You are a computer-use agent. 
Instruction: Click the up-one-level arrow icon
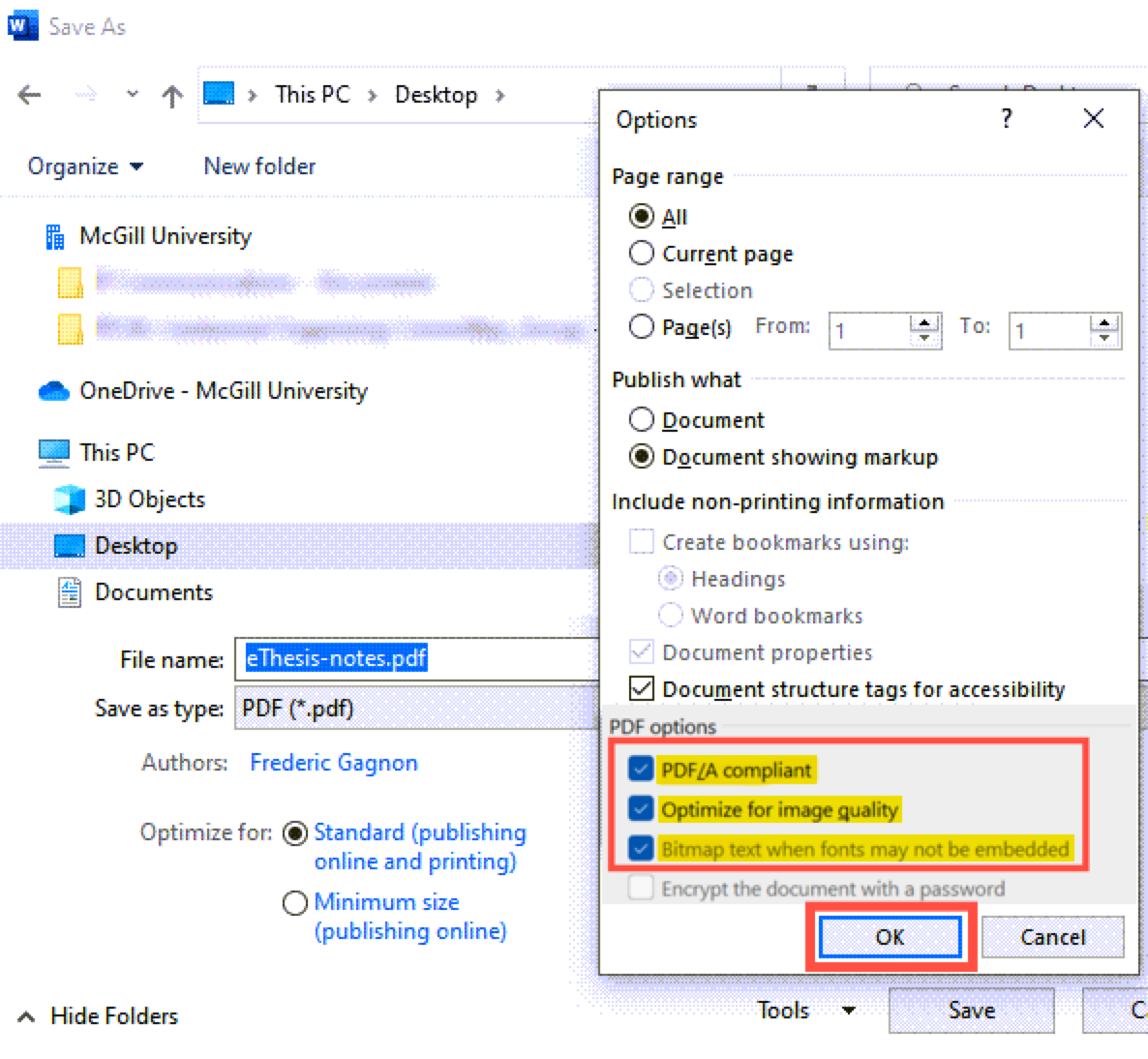[172, 96]
